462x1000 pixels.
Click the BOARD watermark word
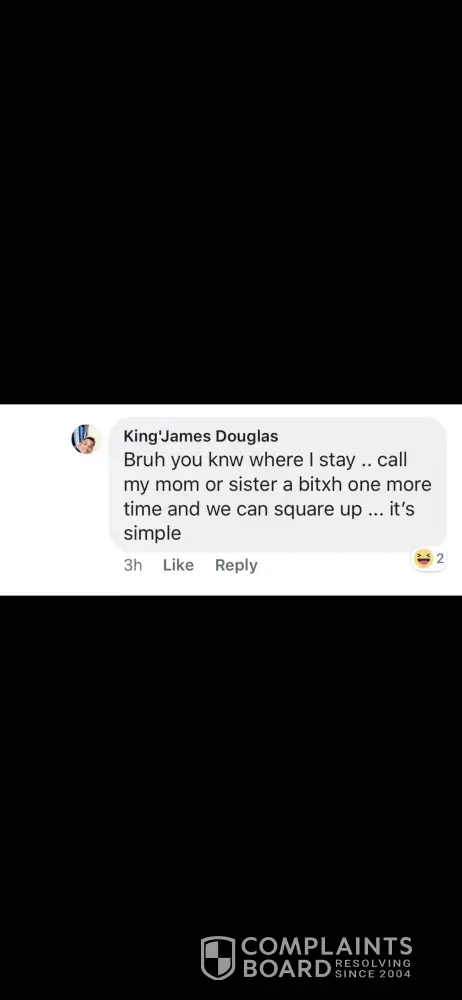[x=287, y=969]
